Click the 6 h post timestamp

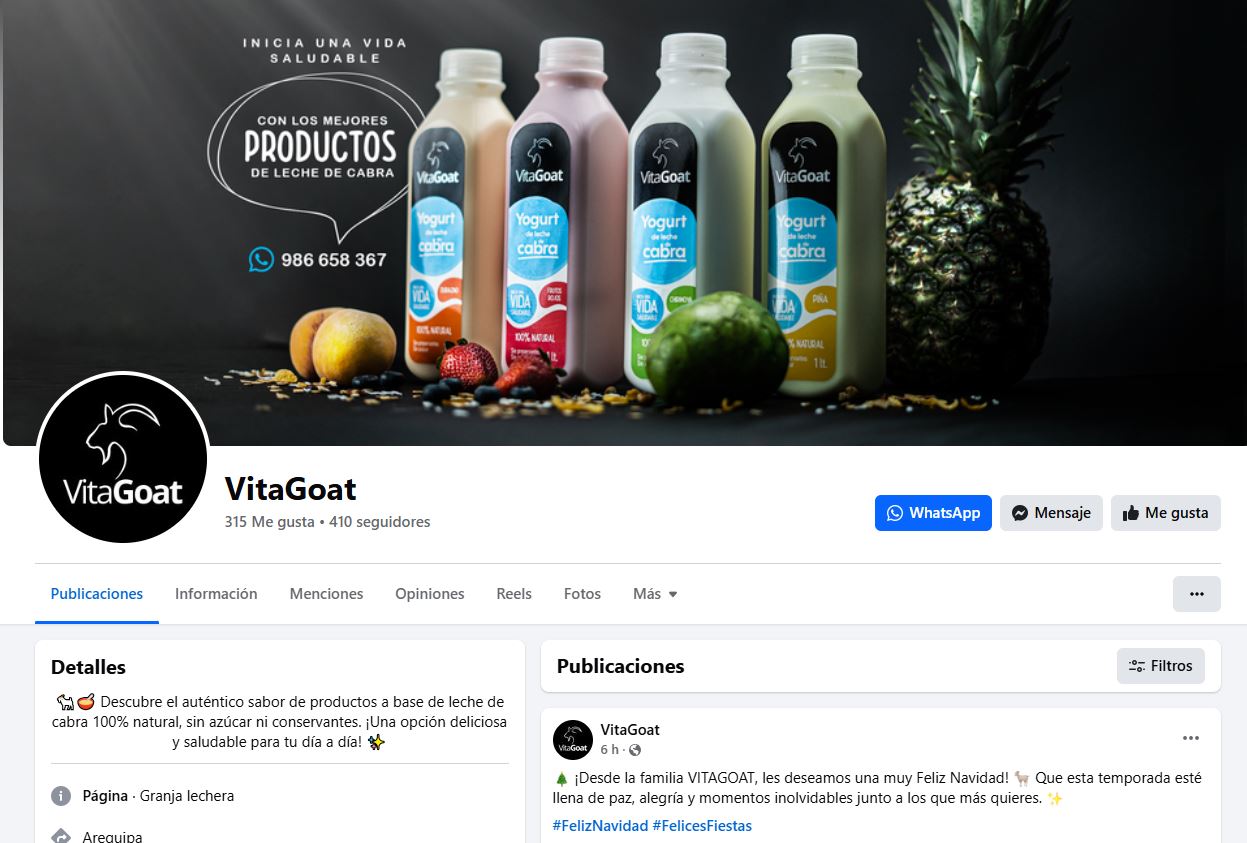pyautogui.click(x=609, y=750)
